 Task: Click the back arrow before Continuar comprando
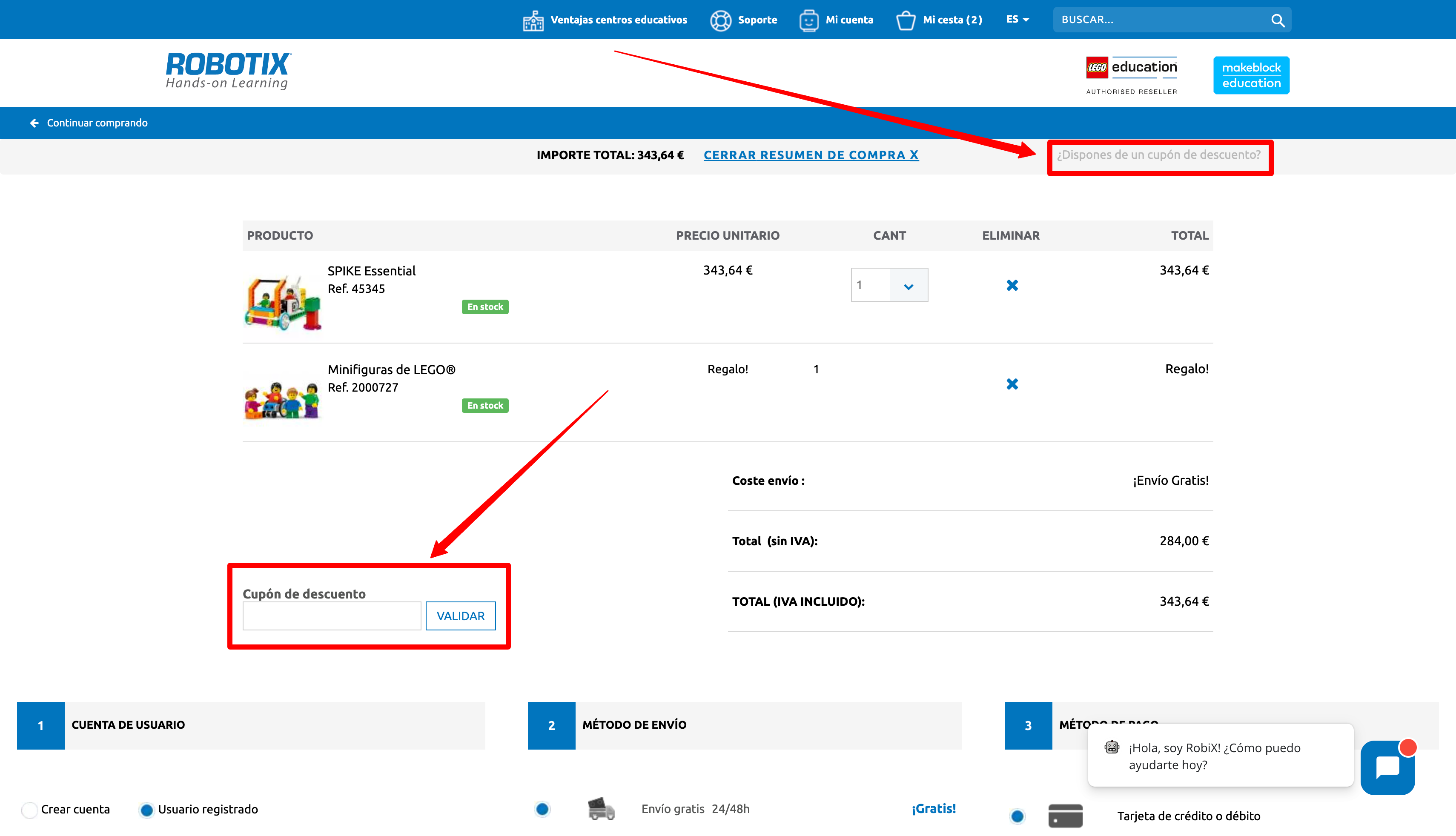tap(34, 123)
